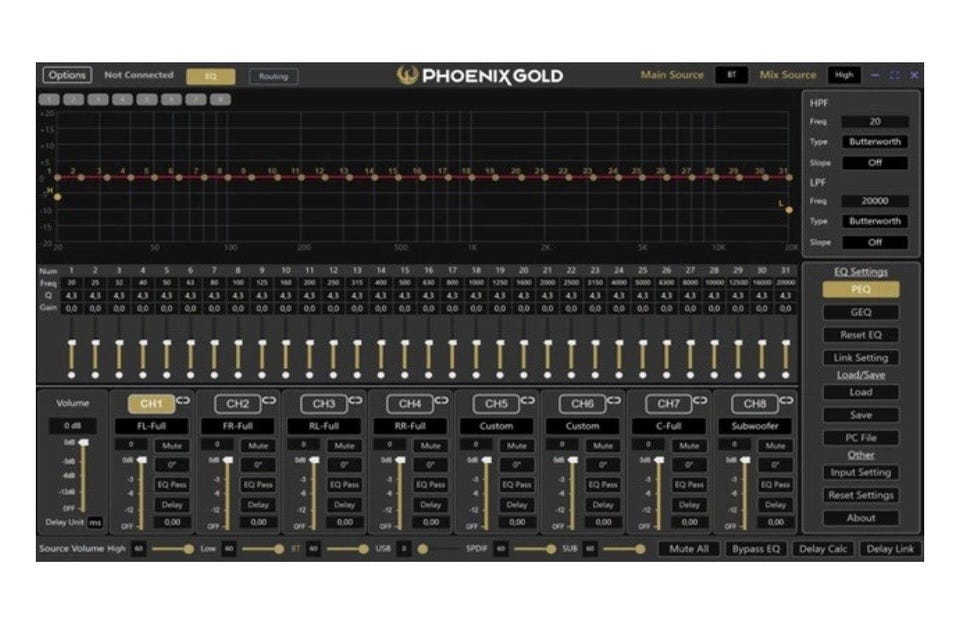Toggle EQ Pass on CH1
Screen dimensions: 960x631
click(172, 485)
